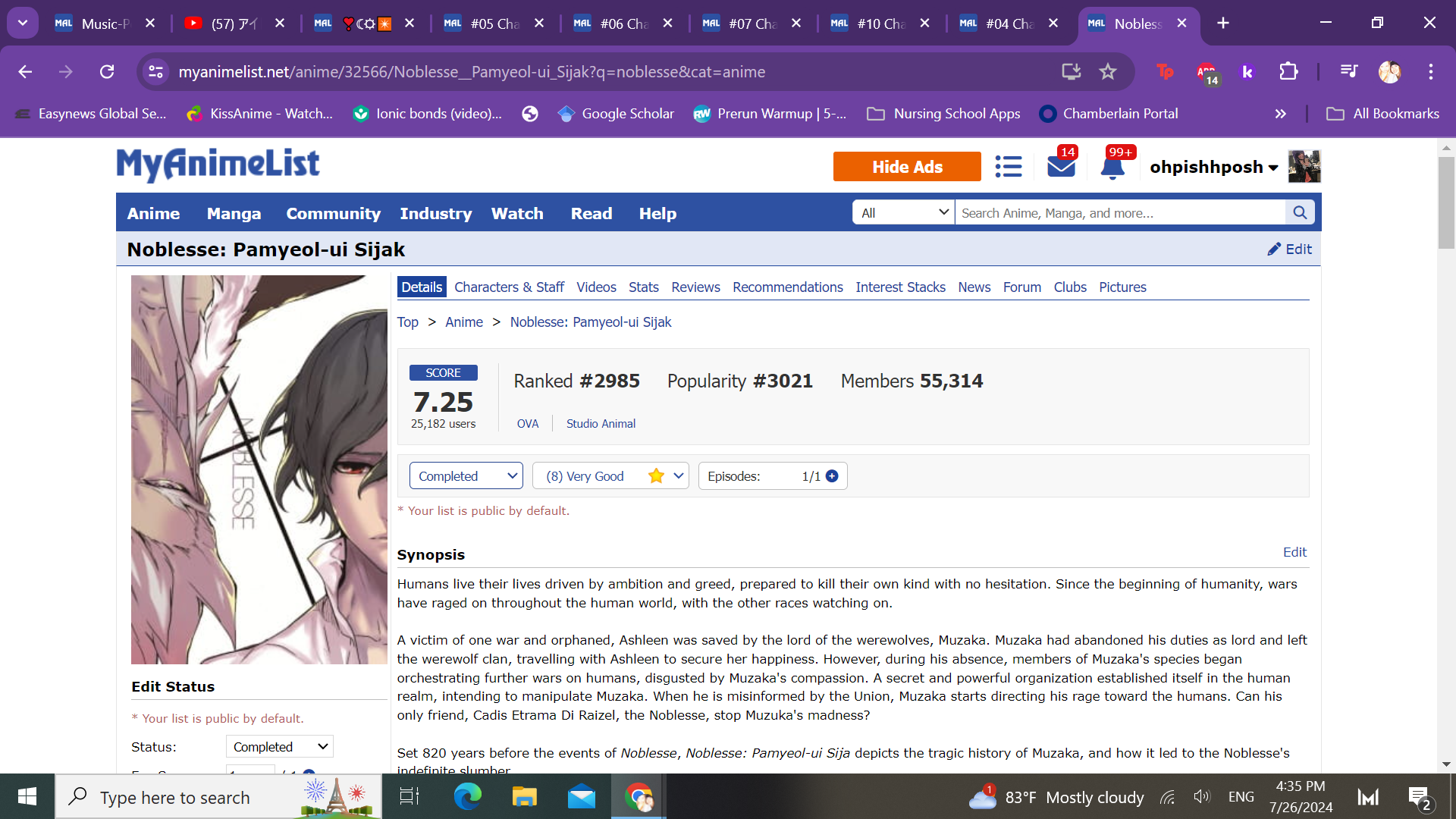The height and width of the screenshot is (819, 1456).
Task: Click the search anime input field
Action: click(x=1120, y=213)
